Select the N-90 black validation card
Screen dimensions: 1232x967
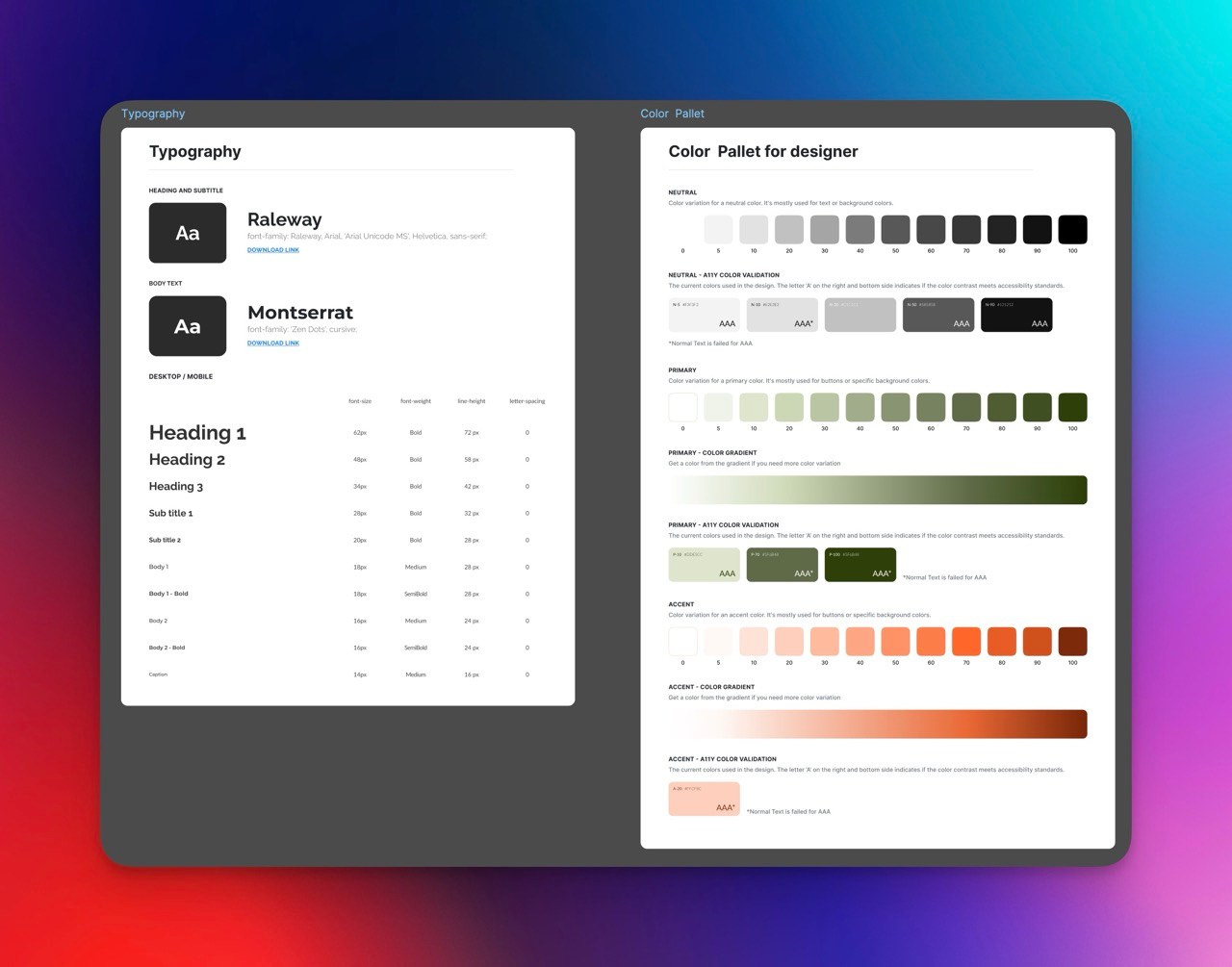pyautogui.click(x=1016, y=315)
